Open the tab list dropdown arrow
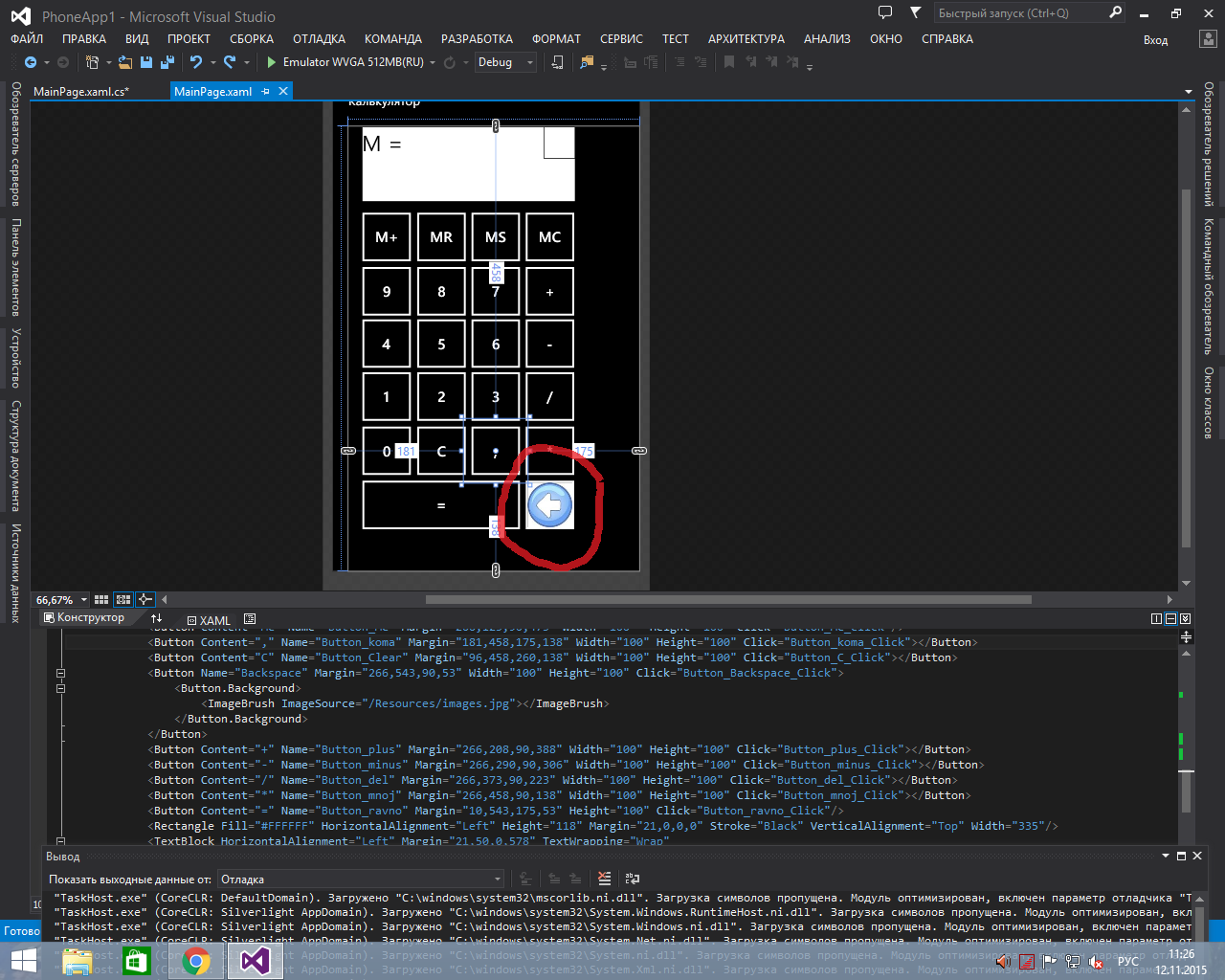 (x=1189, y=91)
